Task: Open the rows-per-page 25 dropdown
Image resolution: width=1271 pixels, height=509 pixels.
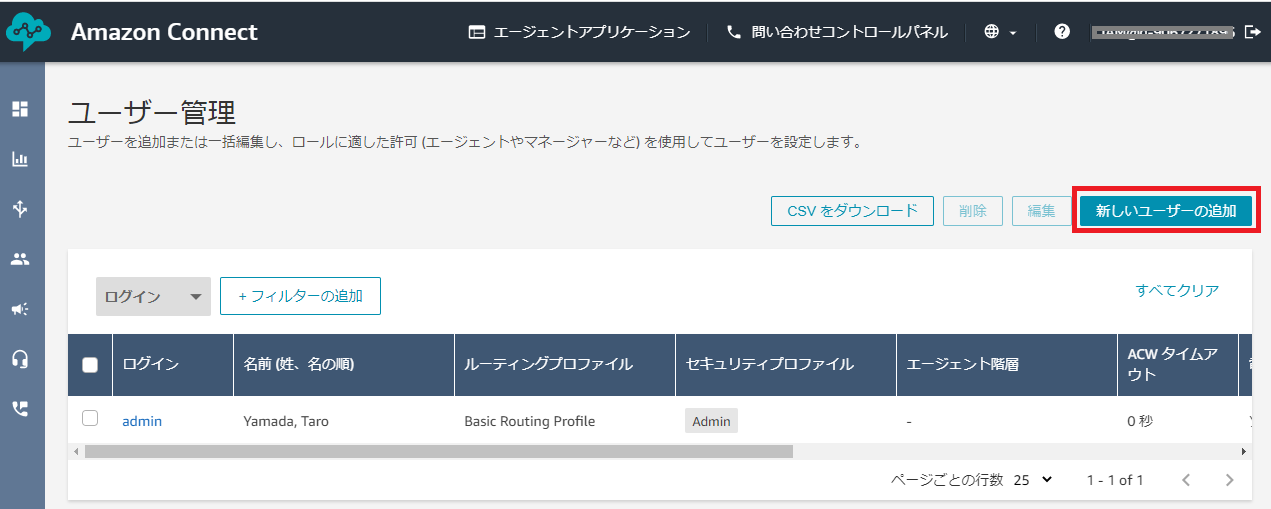Action: (x=1033, y=480)
